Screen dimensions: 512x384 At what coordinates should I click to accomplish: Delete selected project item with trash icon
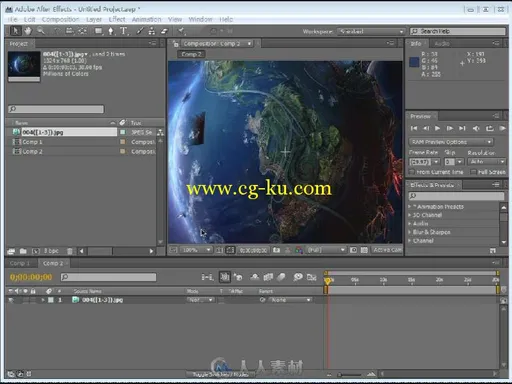pos(70,251)
